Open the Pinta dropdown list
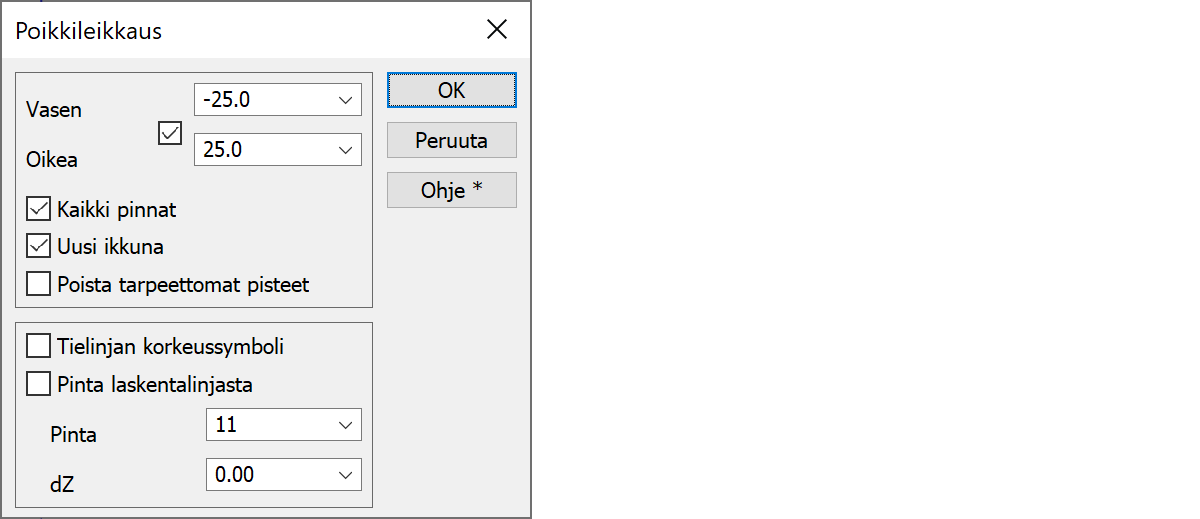1200x519 pixels. 345,425
